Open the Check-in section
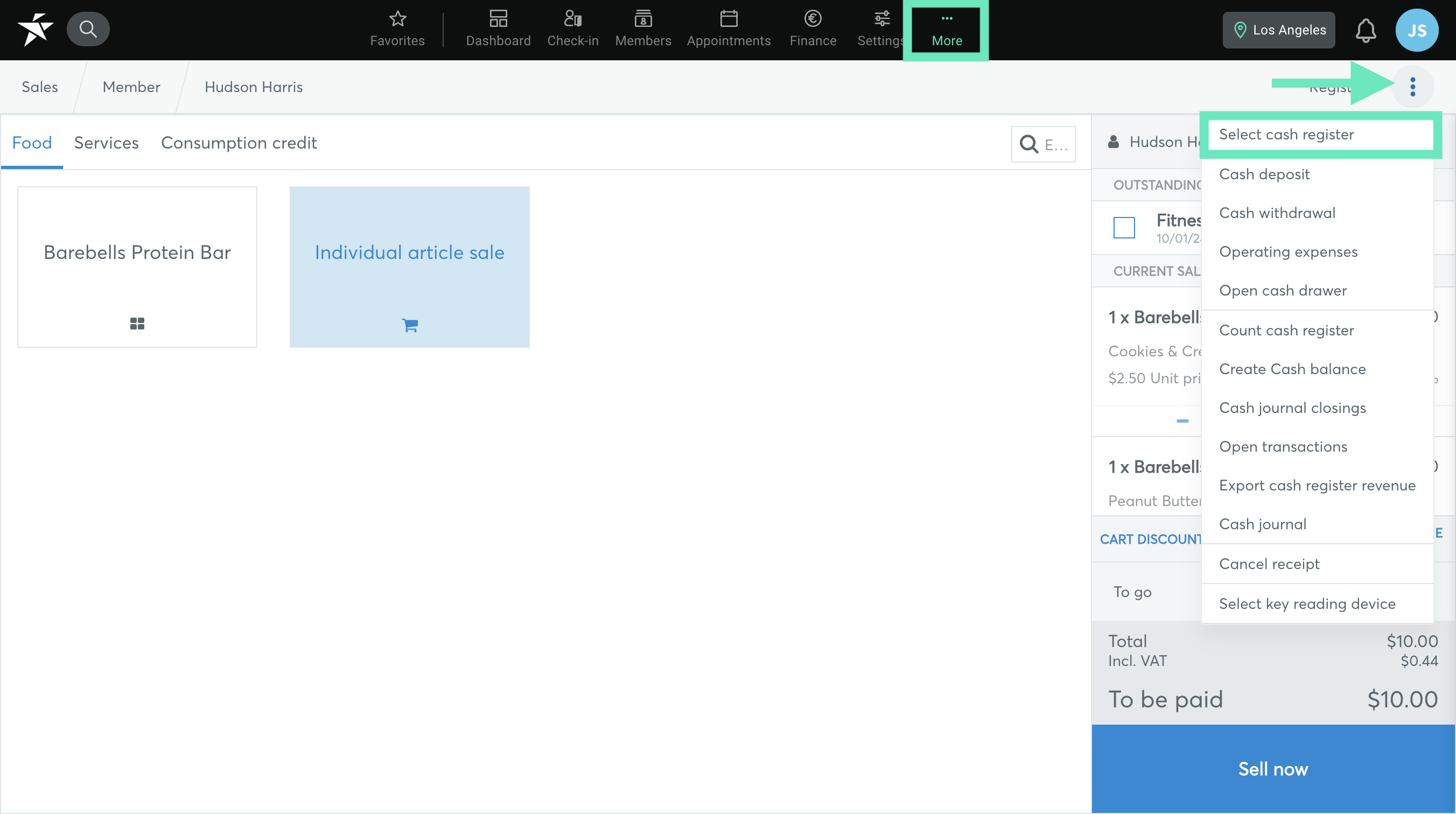Screen dimensions: 1456x814 [572, 30]
